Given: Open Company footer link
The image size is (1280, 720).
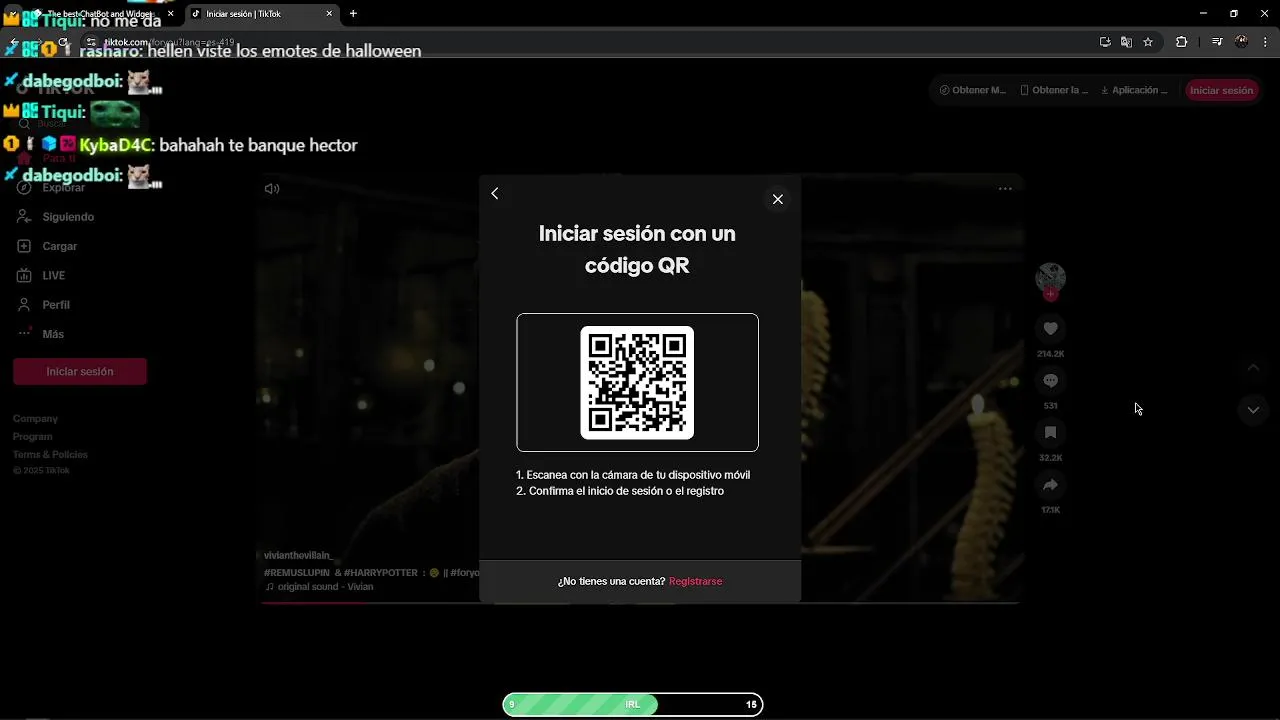Looking at the screenshot, I should pyautogui.click(x=35, y=419).
